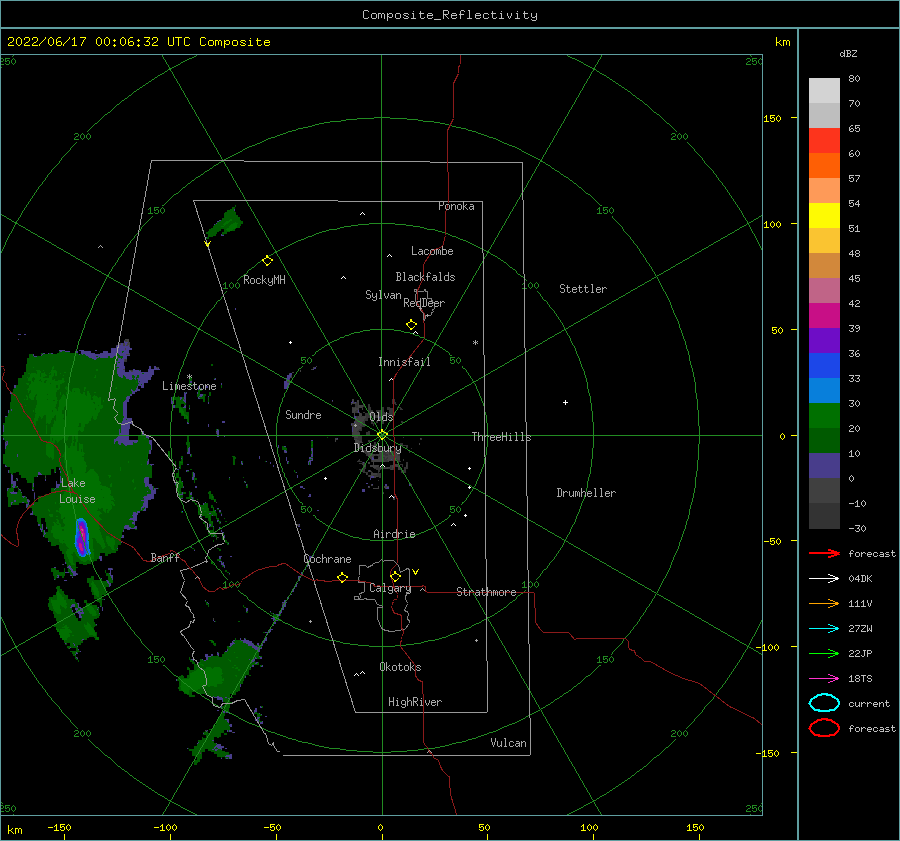Pick the yellow 51-54 dBZ color band
Viewport: 900px width, 841px height.
(x=824, y=216)
